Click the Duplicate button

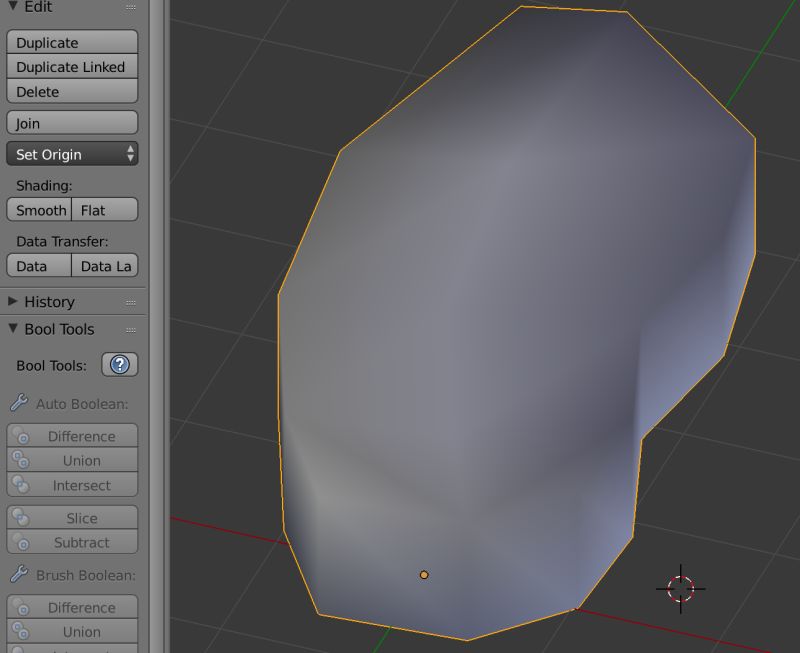coord(72,42)
